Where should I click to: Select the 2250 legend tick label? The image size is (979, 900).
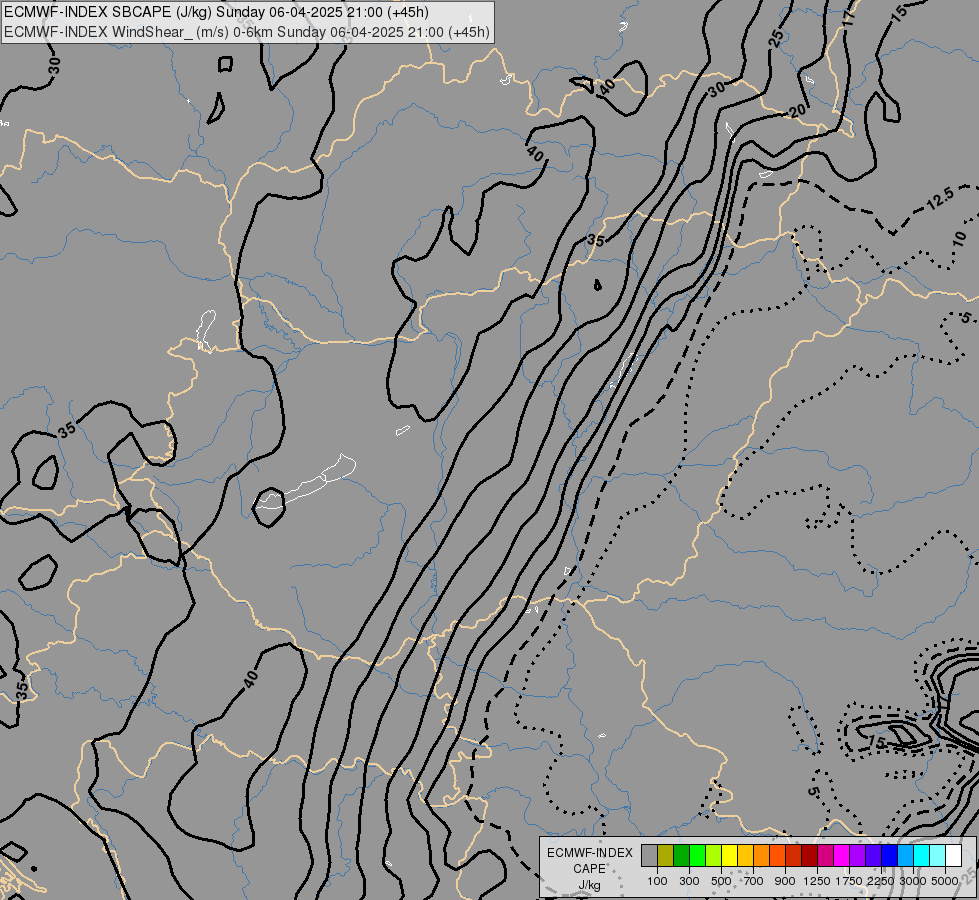coord(881,881)
